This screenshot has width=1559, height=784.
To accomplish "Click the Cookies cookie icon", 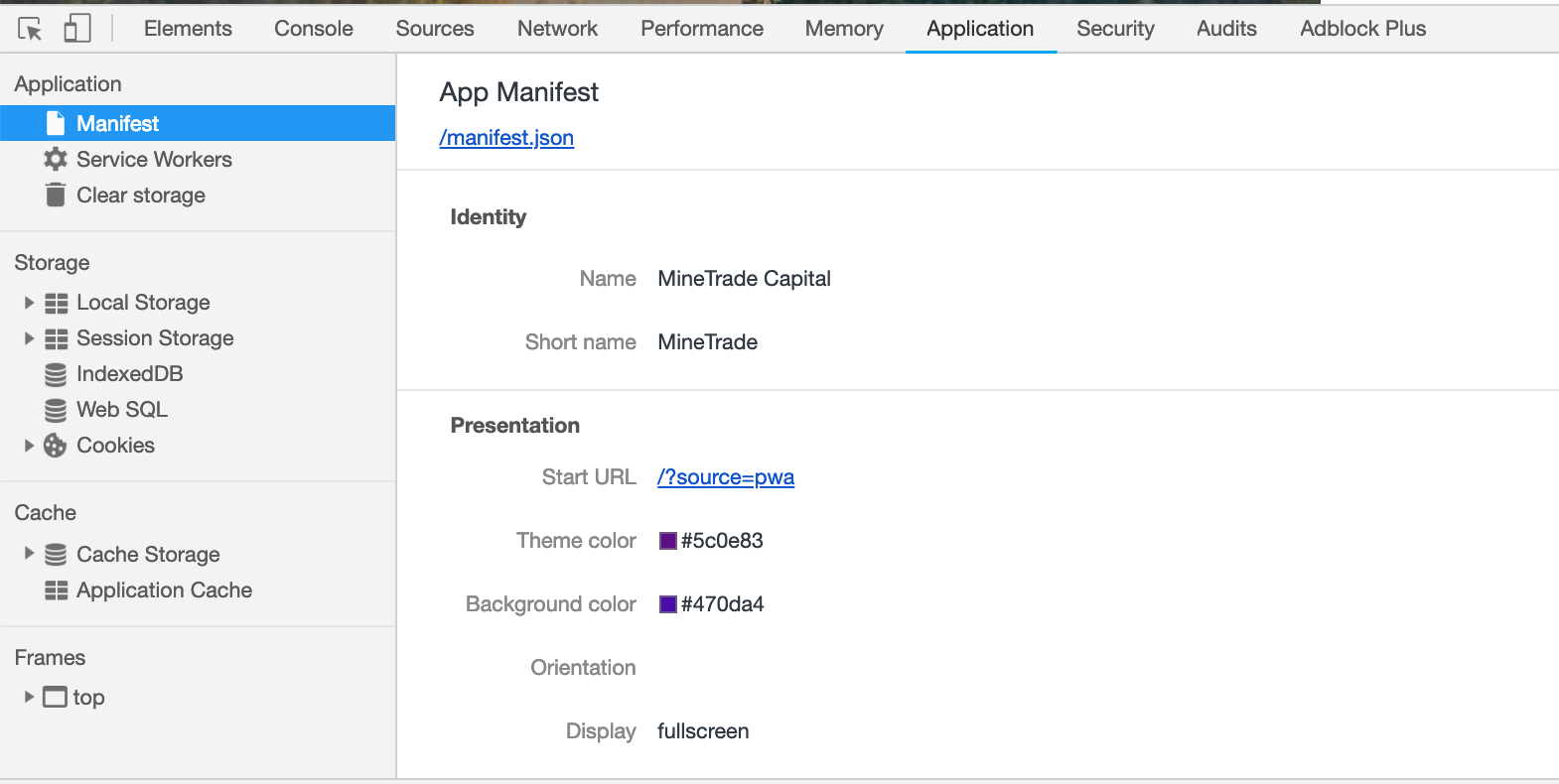I will click(x=56, y=446).
